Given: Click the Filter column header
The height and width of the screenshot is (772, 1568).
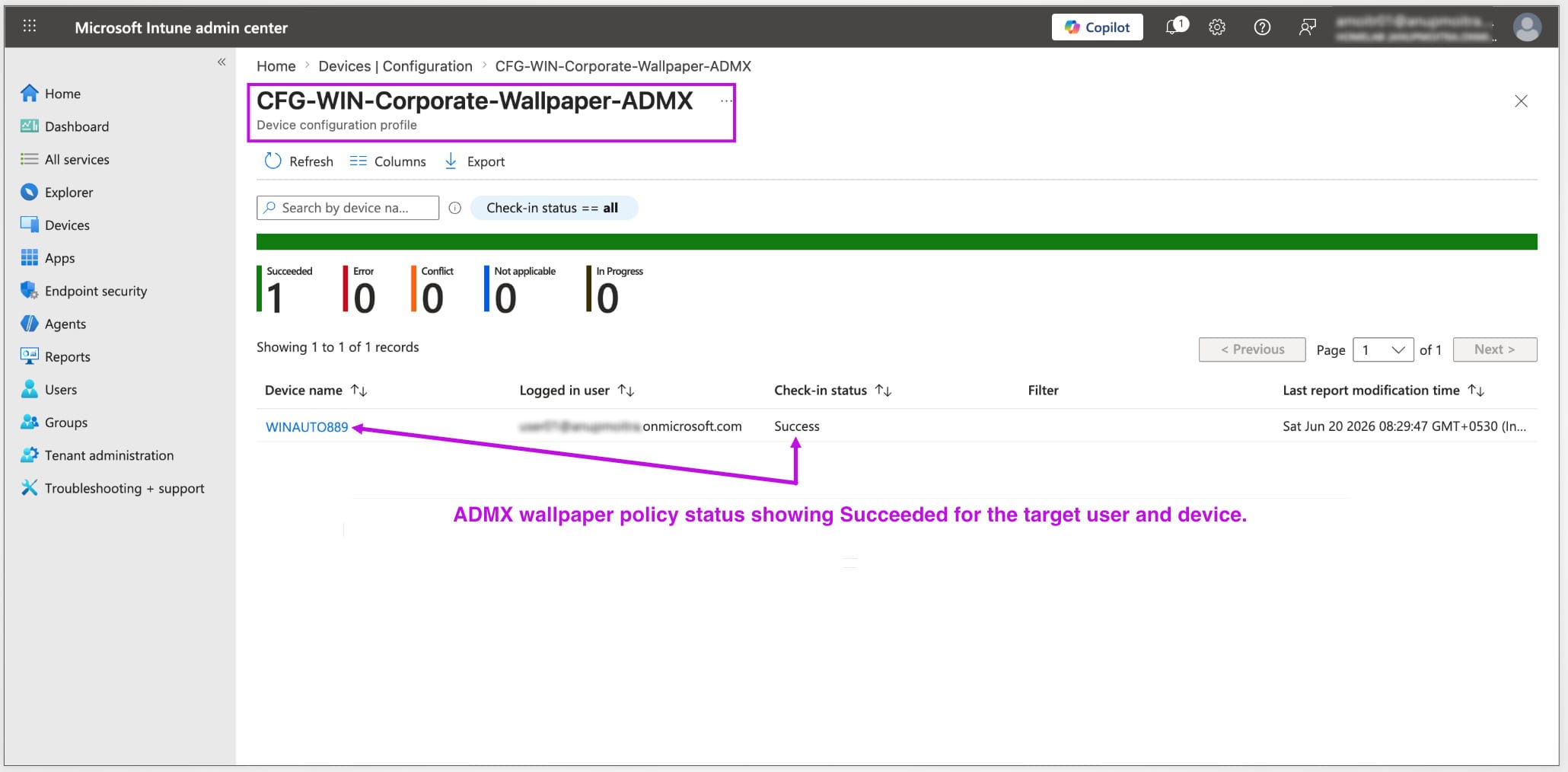Looking at the screenshot, I should pos(1043,391).
